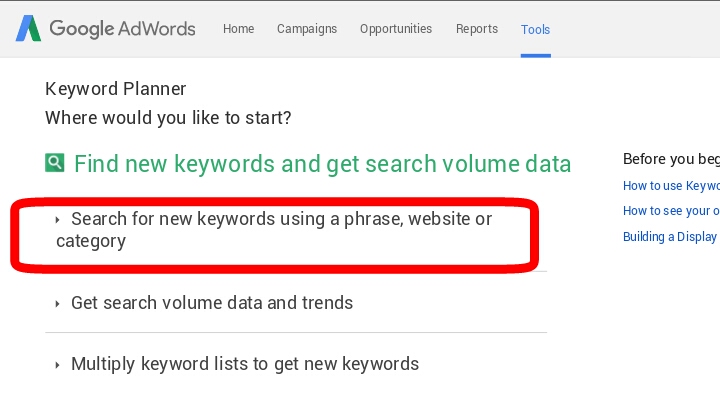Click the Find new keywords heading

point(322,164)
